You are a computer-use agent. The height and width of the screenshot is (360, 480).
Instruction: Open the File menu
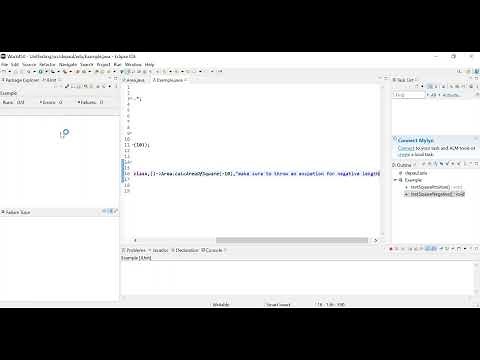click(4, 65)
